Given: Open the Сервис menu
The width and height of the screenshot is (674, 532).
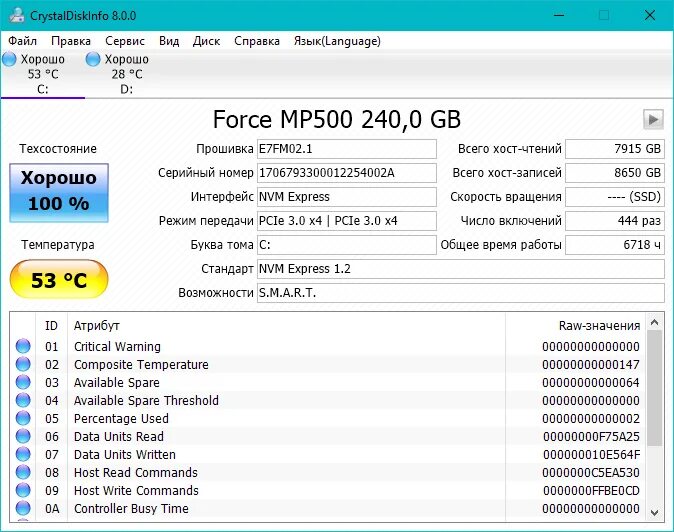Looking at the screenshot, I should 125,41.
